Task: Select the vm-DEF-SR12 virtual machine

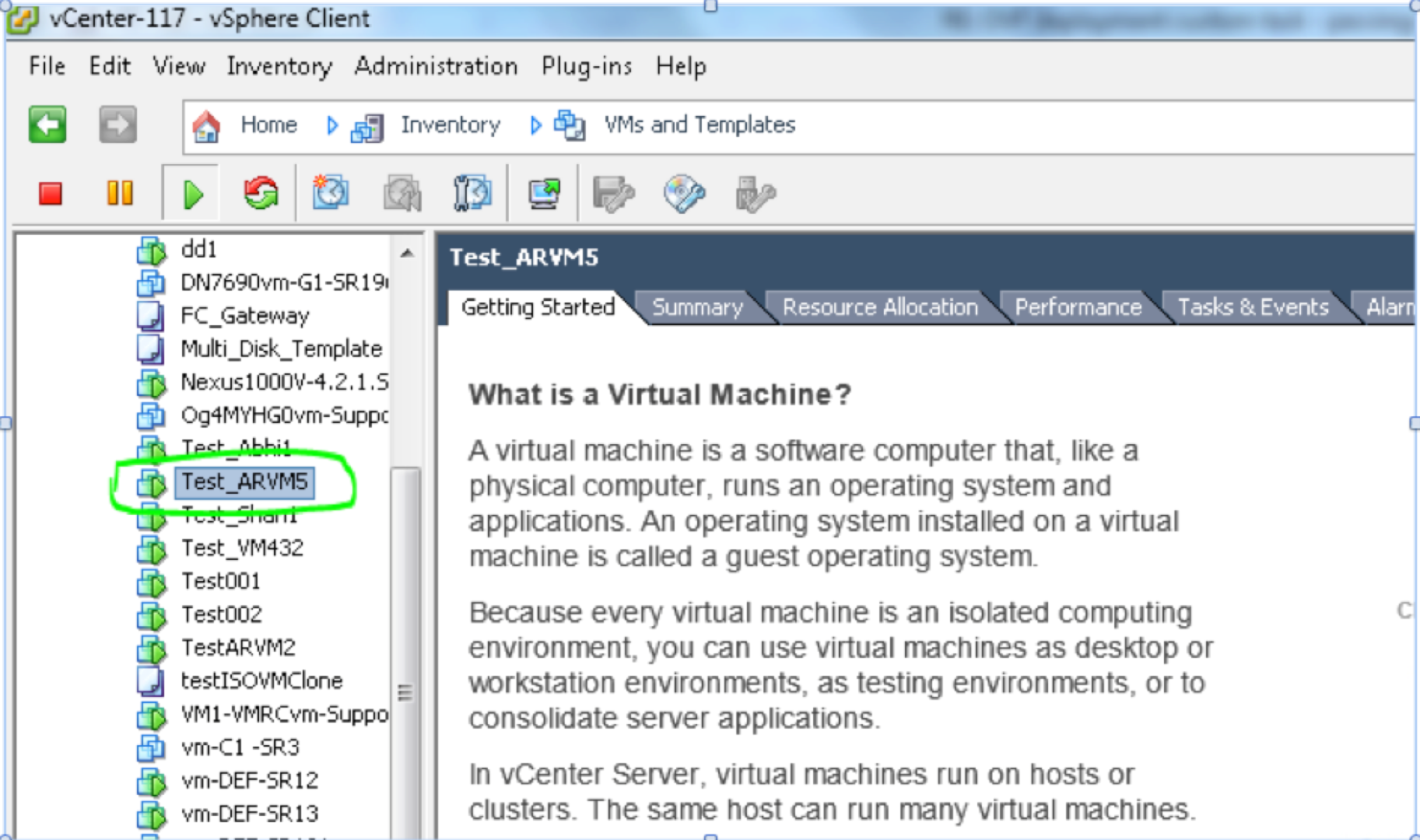Action: pos(250,781)
